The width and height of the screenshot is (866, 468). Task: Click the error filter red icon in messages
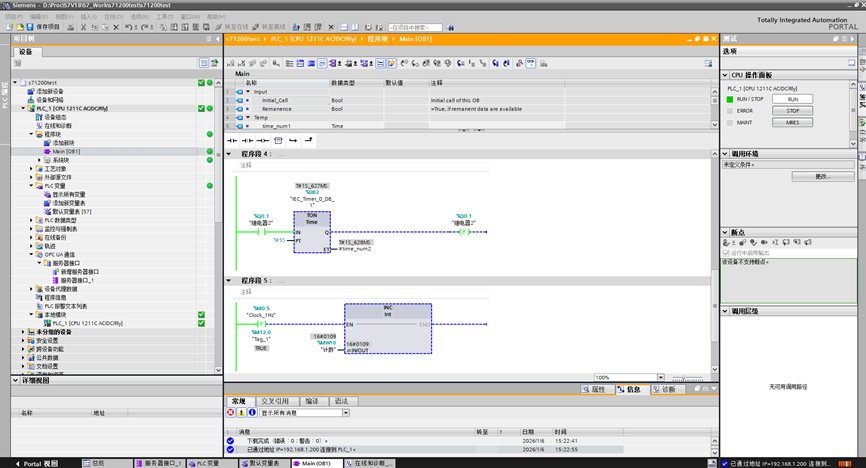(x=231, y=413)
